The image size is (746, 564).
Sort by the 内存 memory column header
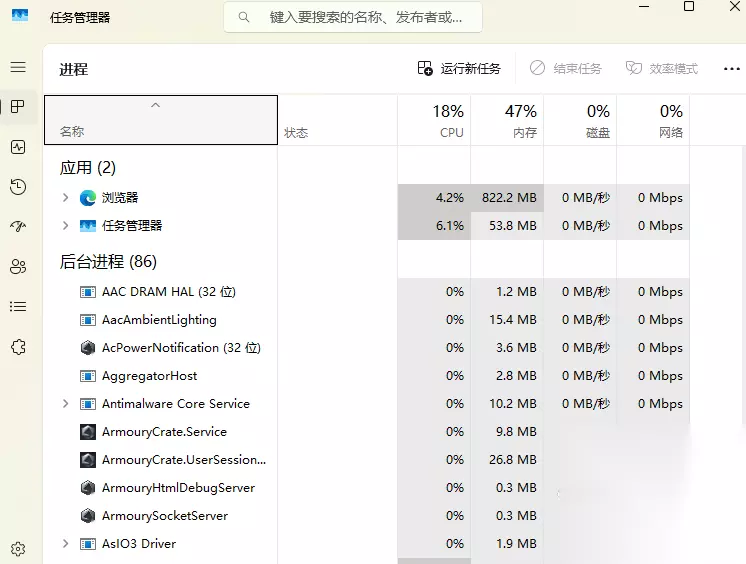click(x=507, y=120)
